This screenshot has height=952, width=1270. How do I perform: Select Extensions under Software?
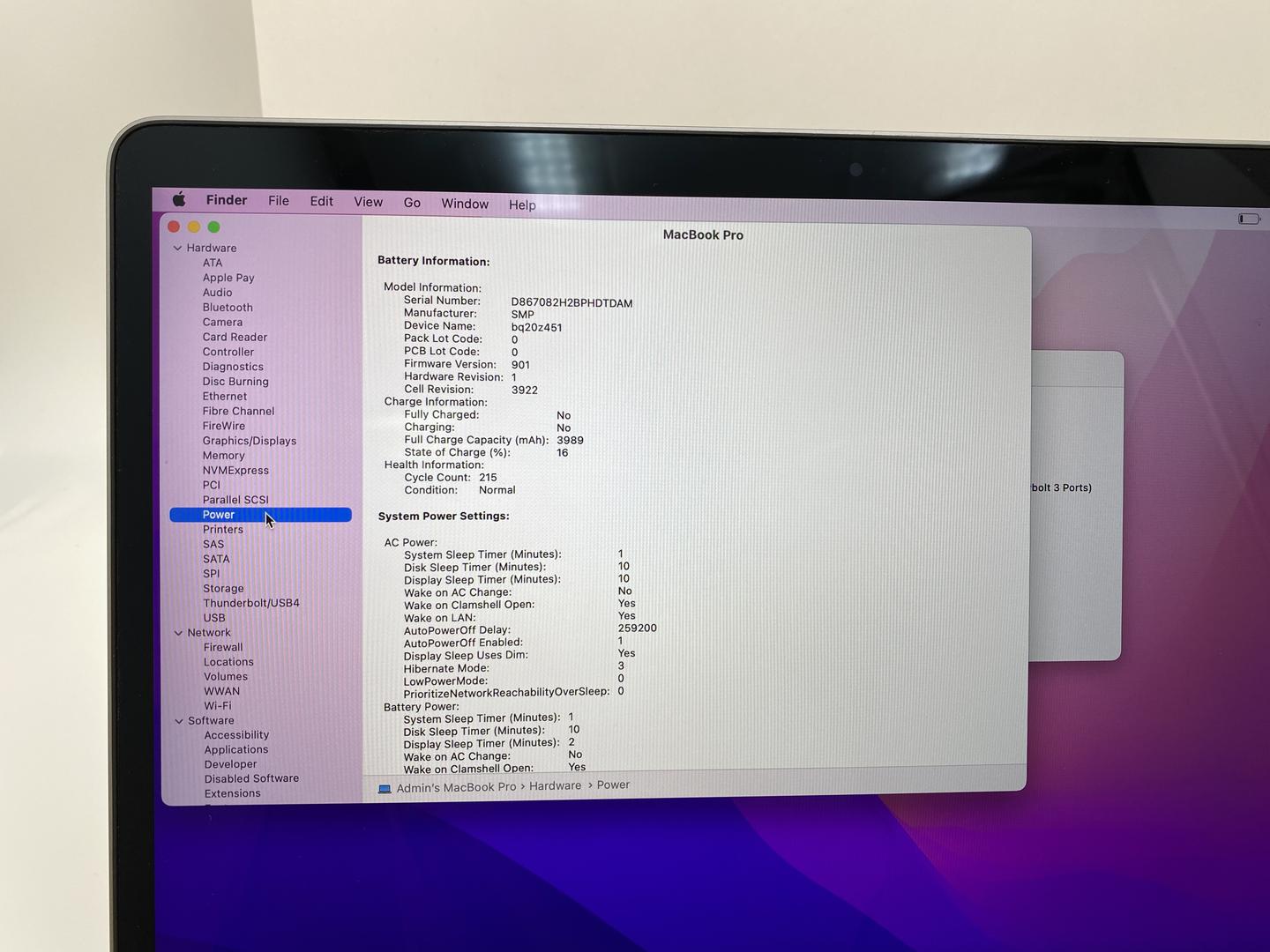[232, 793]
